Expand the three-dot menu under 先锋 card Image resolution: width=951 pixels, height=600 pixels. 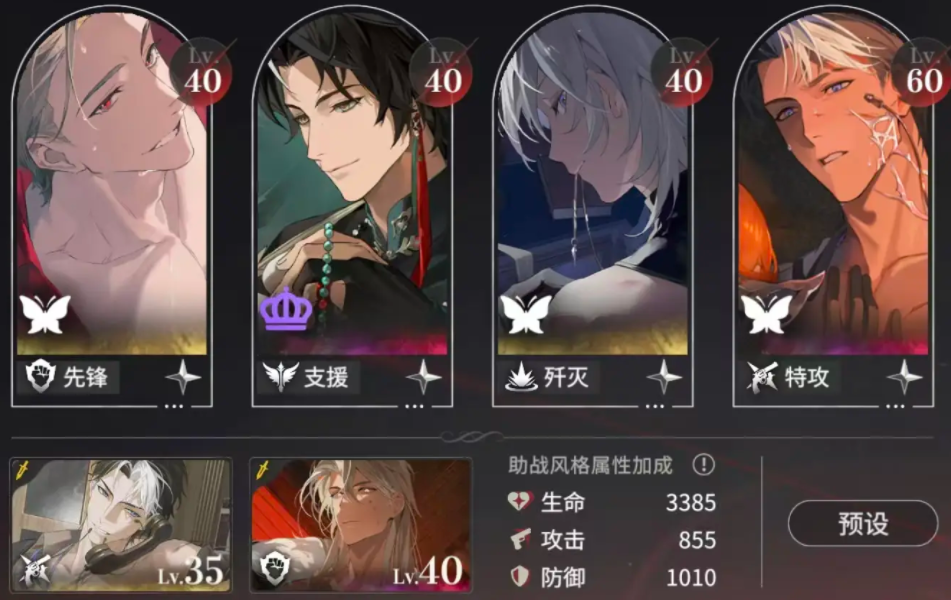(173, 406)
